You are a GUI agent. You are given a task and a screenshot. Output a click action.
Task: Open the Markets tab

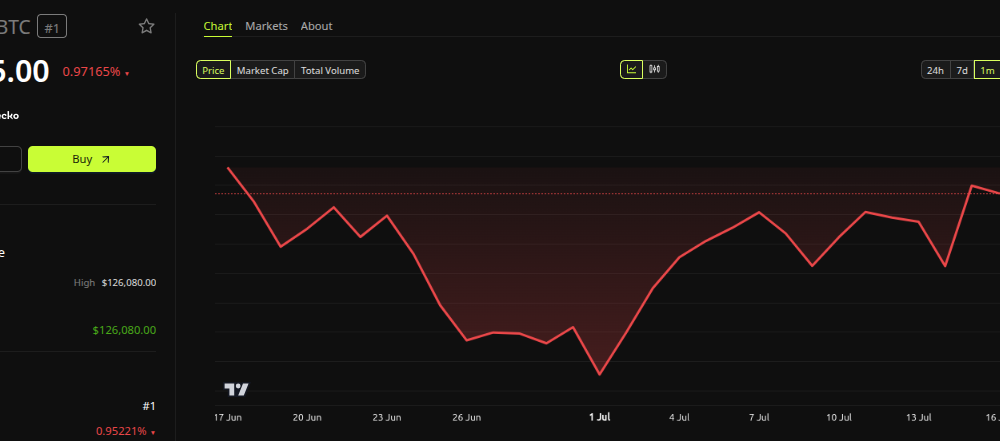267,26
